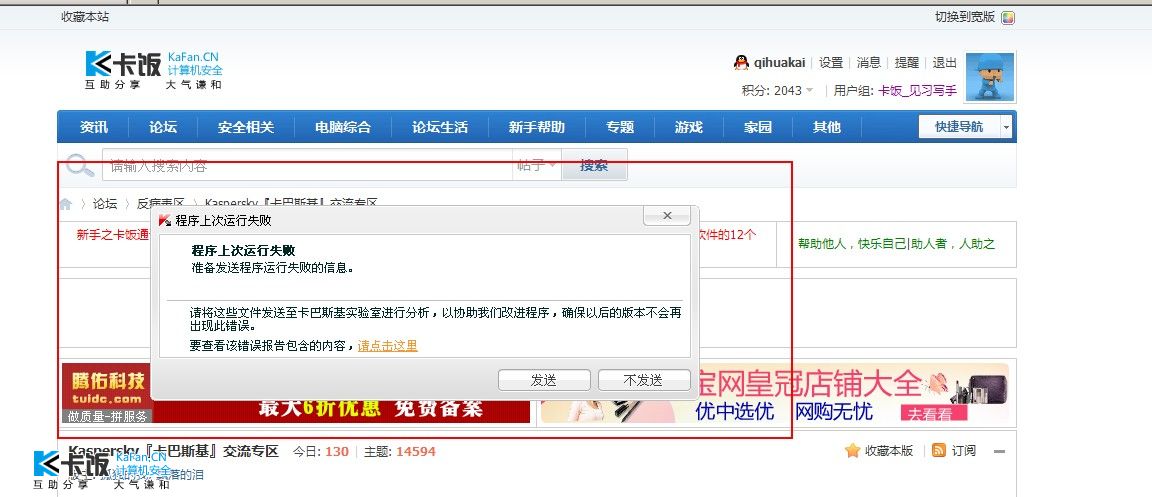1152x497 pixels.
Task: Open the 新手帮助 navigation tab
Action: [536, 127]
